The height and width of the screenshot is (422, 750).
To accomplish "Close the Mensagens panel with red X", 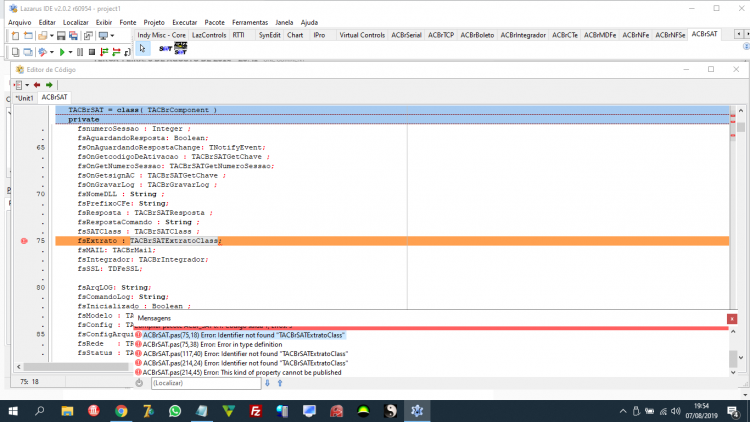I will click(732, 319).
